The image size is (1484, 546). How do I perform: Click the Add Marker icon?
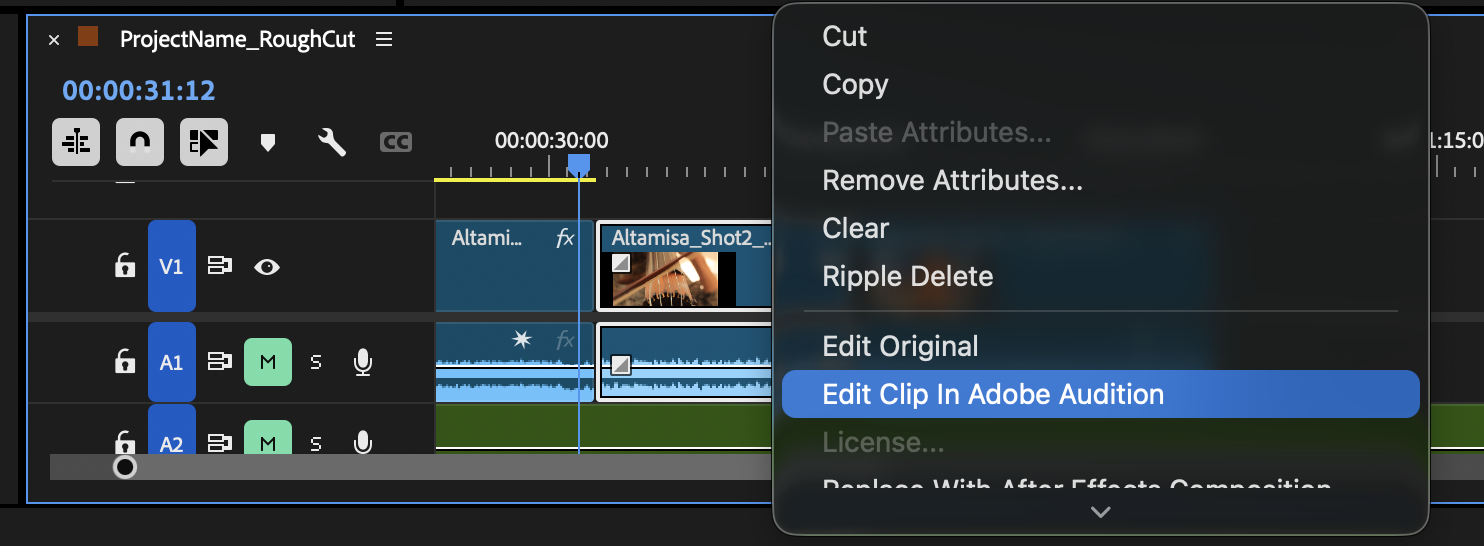tap(267, 143)
